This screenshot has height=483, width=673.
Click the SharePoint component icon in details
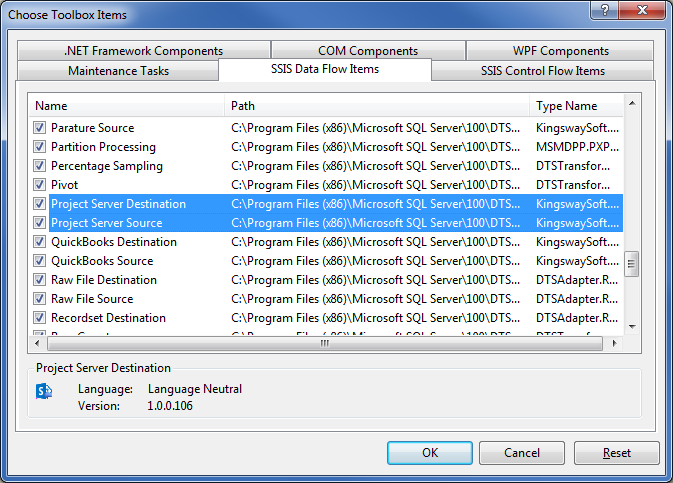click(x=43, y=391)
